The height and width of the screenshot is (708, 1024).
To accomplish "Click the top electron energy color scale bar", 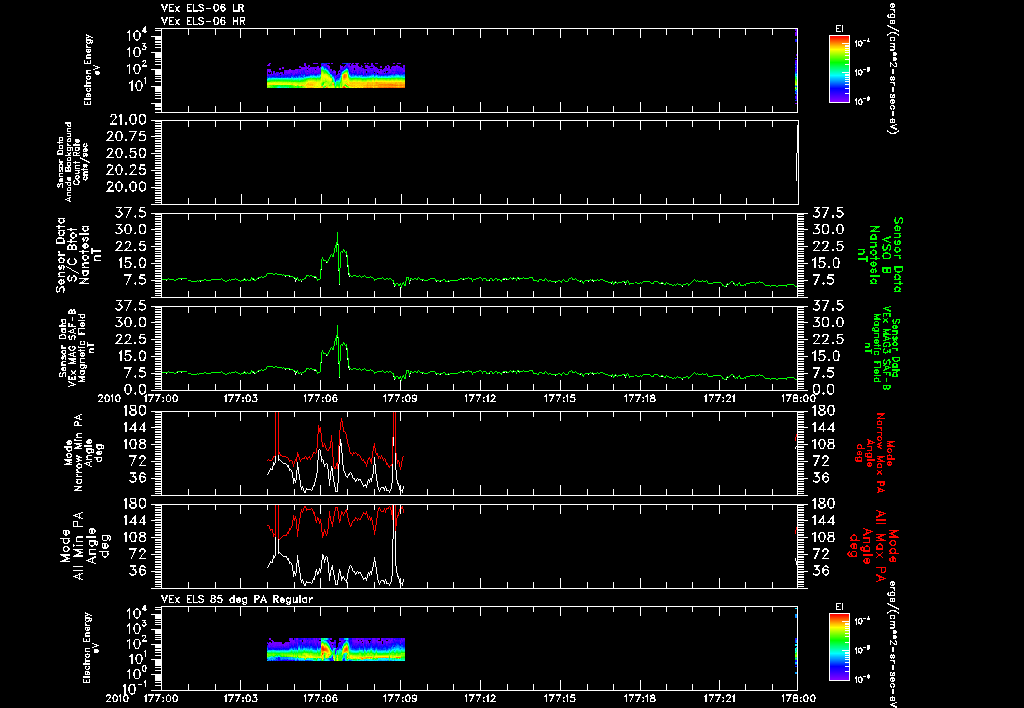I will click(839, 69).
